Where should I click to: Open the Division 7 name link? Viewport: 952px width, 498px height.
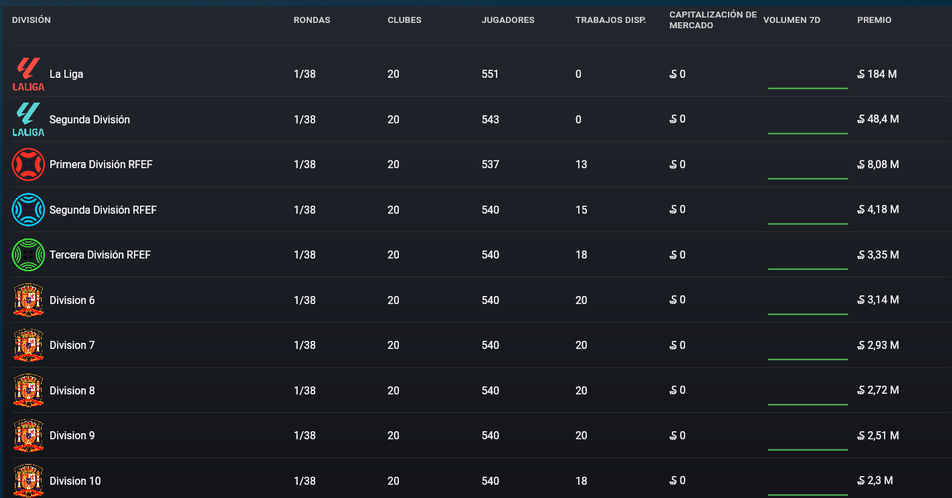(x=72, y=345)
